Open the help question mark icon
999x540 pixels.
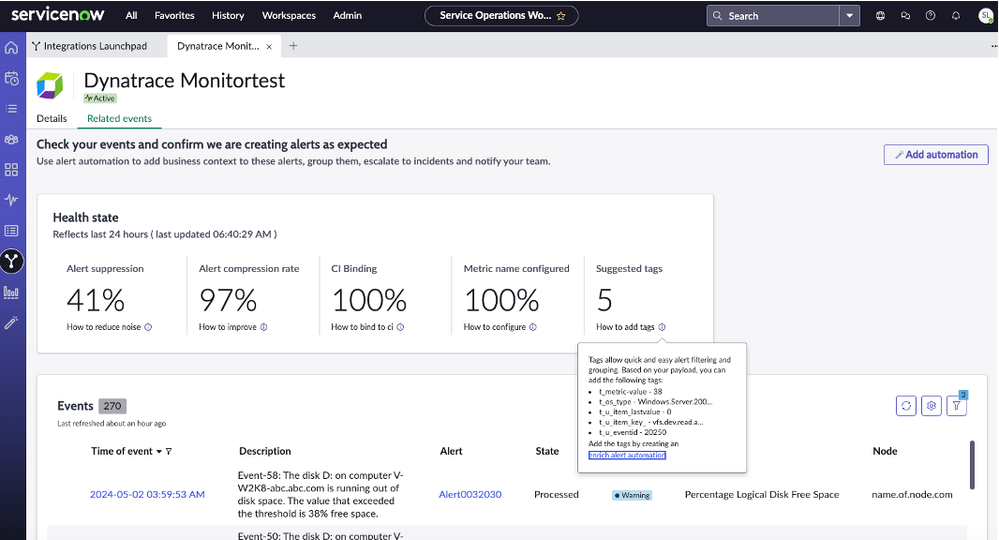click(x=931, y=16)
